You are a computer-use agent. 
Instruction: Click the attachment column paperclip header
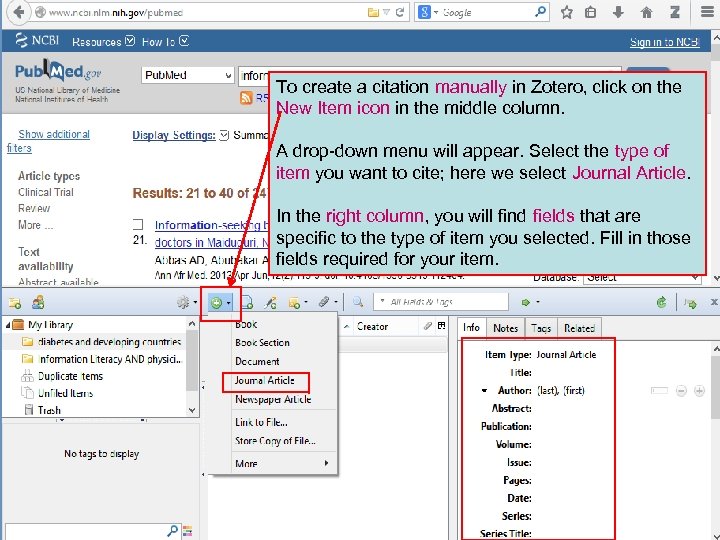[x=427, y=326]
